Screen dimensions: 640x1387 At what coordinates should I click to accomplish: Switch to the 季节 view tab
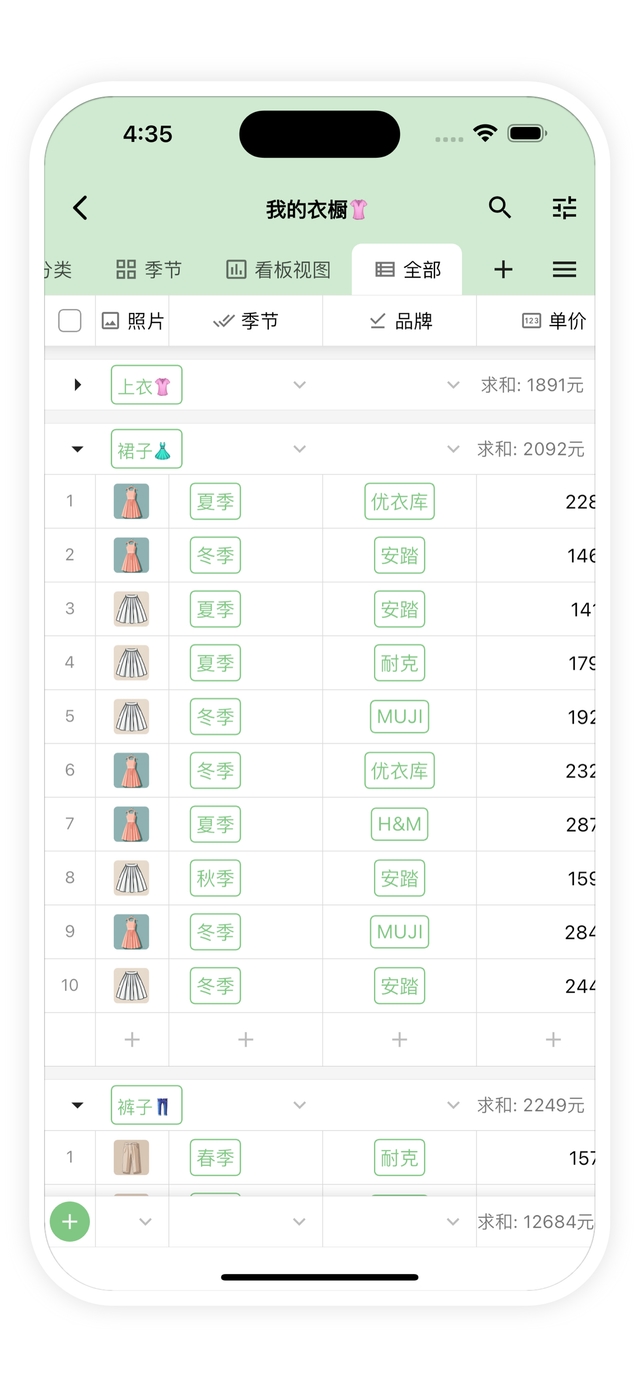149,269
